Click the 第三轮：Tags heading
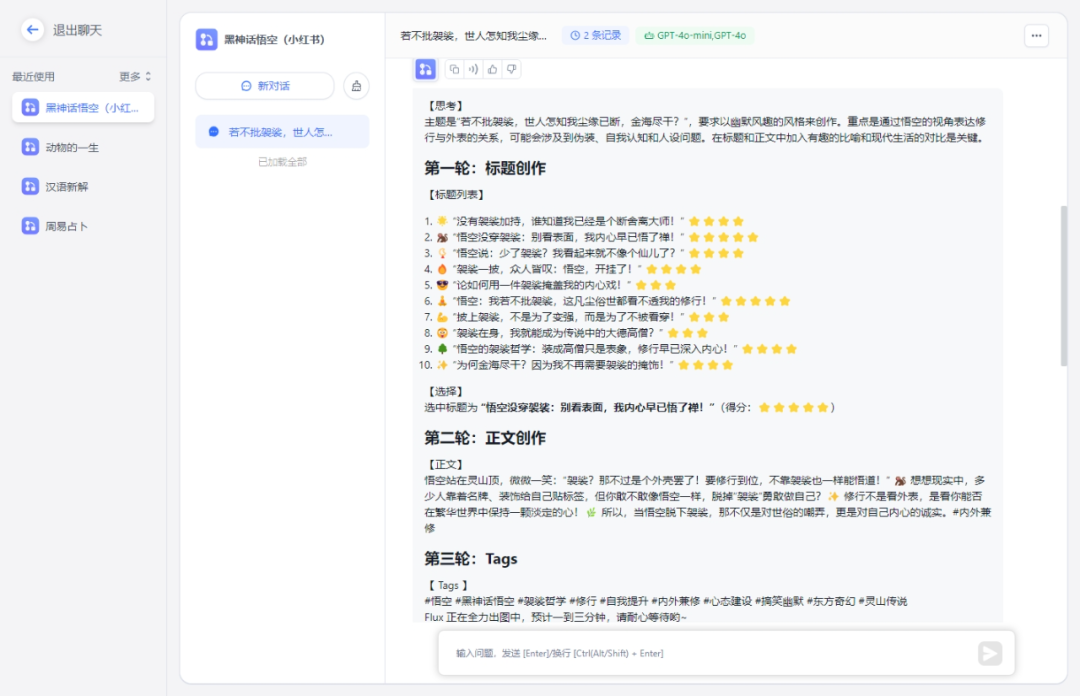 pyautogui.click(x=470, y=559)
